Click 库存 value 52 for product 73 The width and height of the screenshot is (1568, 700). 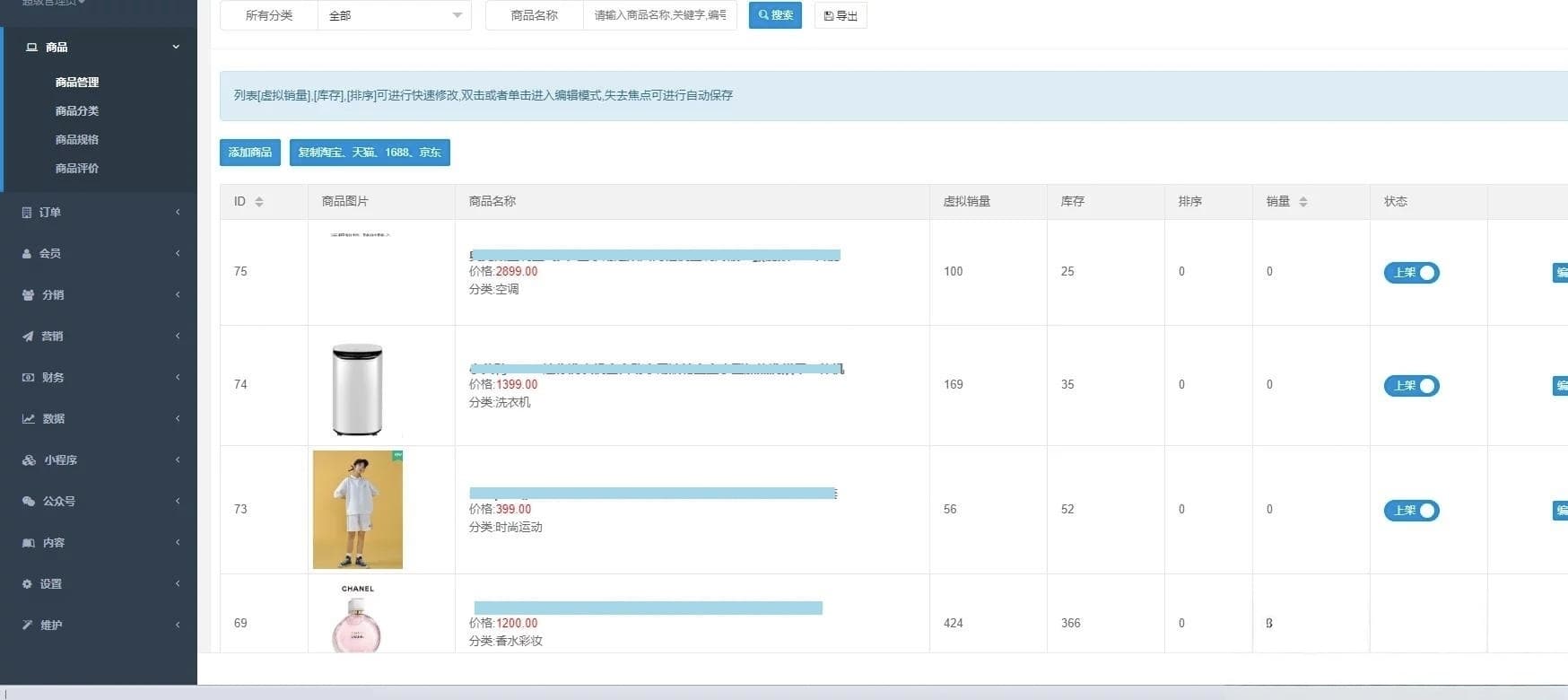point(1067,510)
